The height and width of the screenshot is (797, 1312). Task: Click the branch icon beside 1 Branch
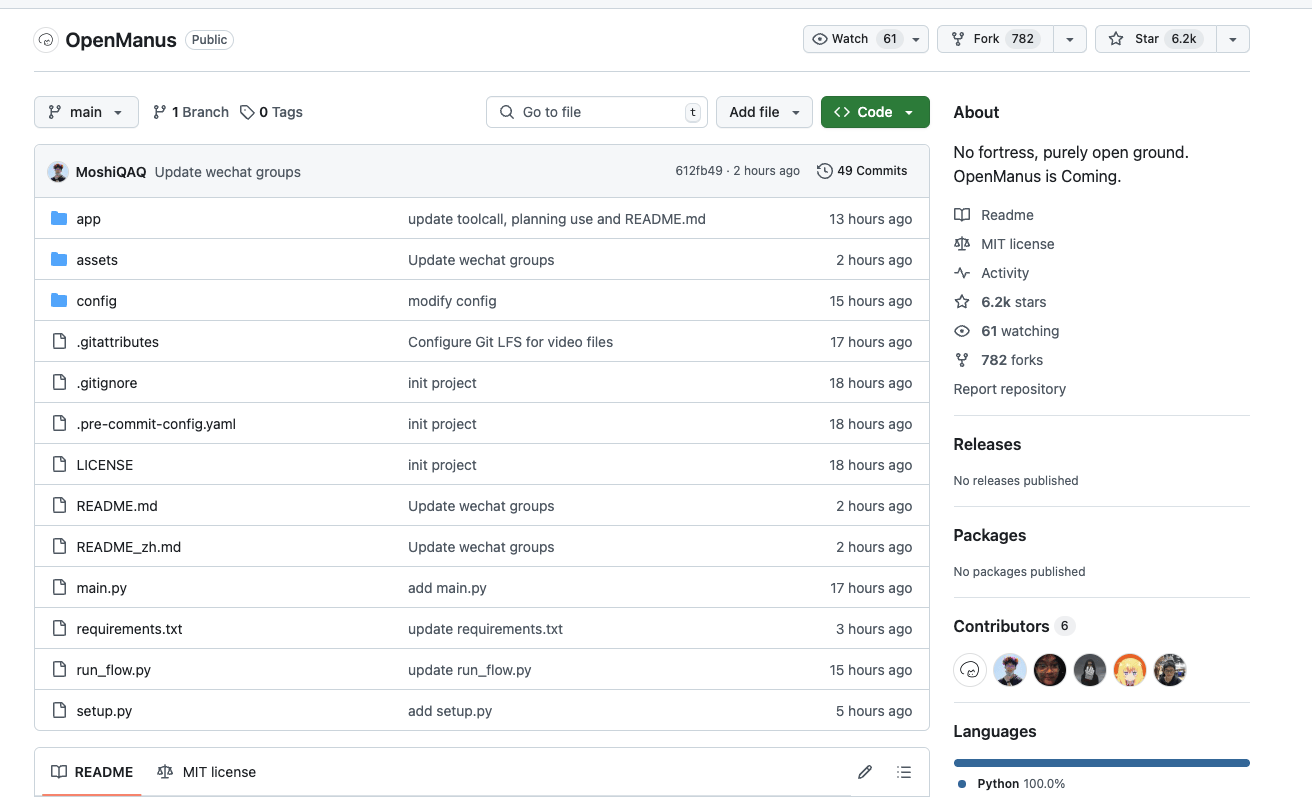tap(160, 112)
